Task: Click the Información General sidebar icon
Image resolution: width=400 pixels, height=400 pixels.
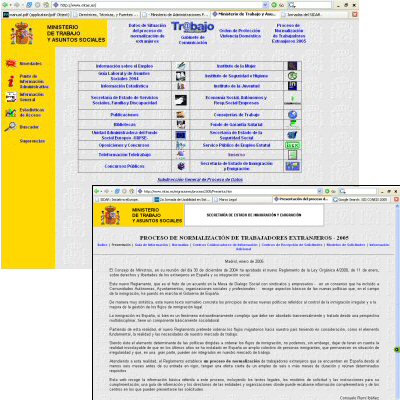Action: pyautogui.click(x=11, y=97)
